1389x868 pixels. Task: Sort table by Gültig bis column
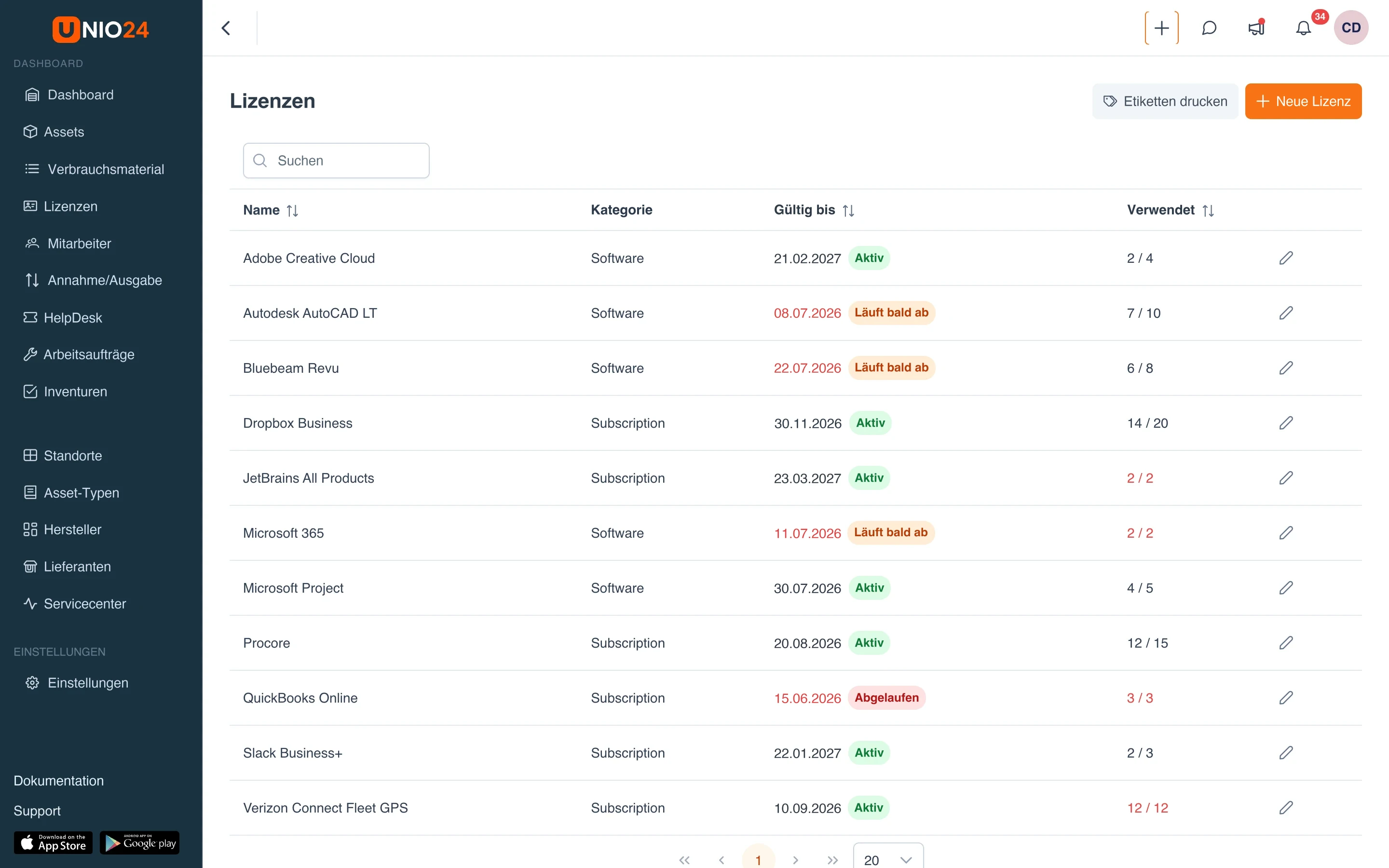tap(848, 211)
